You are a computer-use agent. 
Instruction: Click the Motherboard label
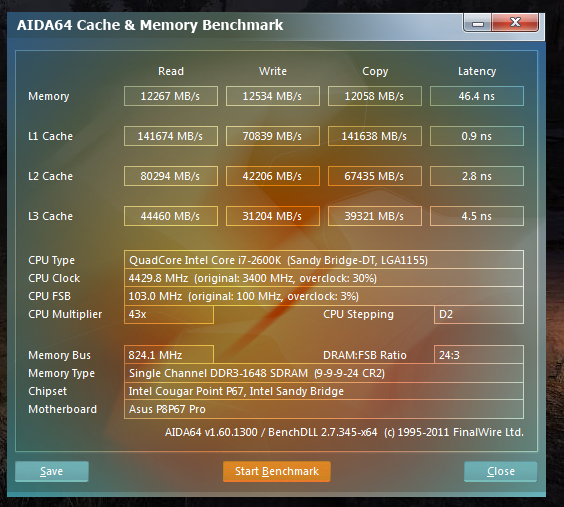pos(63,409)
